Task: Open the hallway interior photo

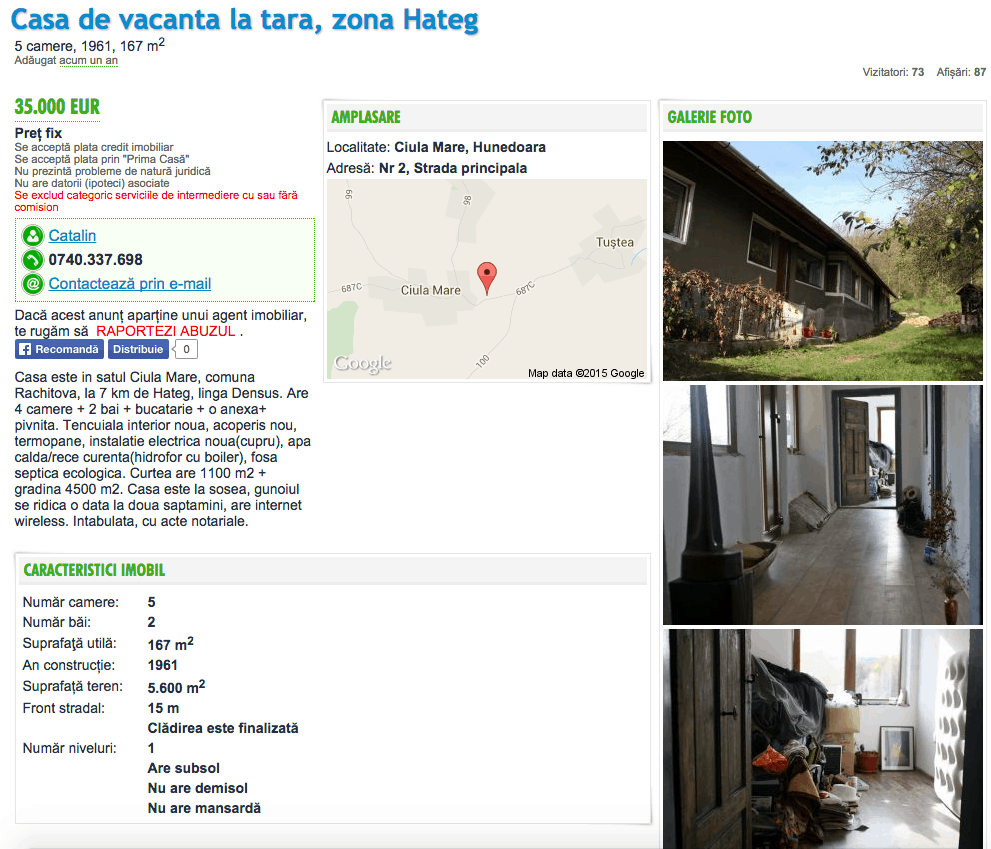Action: click(822, 505)
